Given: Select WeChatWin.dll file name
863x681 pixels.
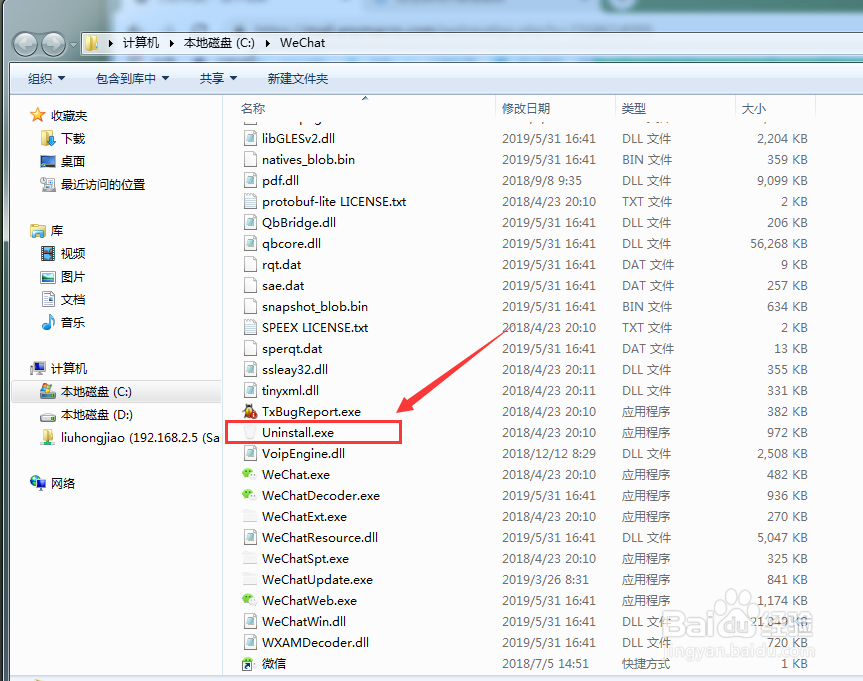Looking at the screenshot, I should point(304,622).
